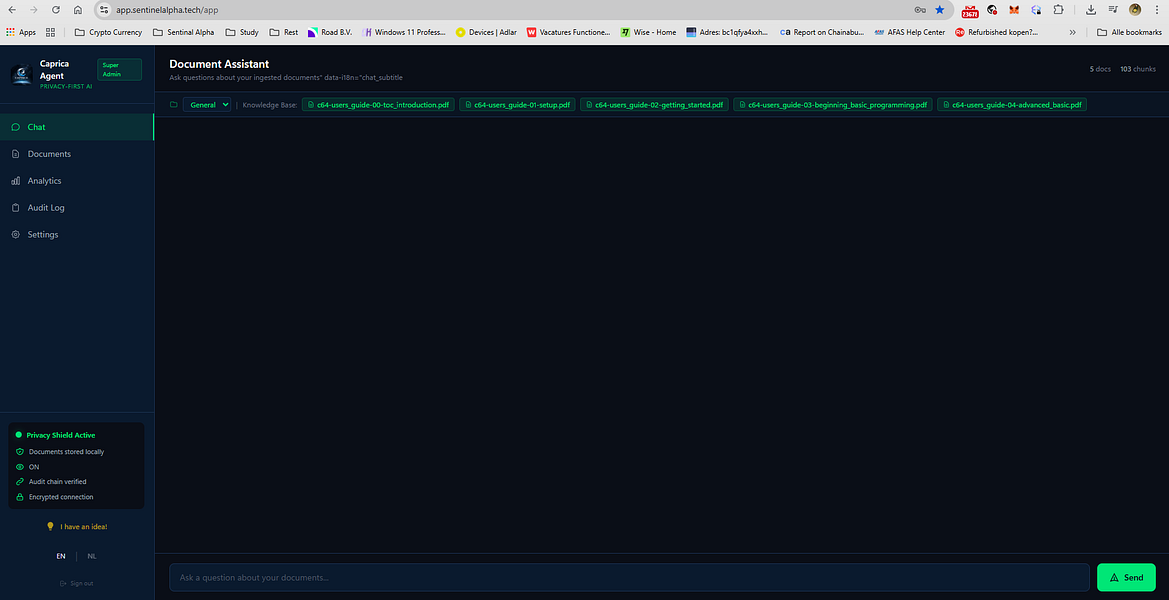Click the green Send button
The width and height of the screenshot is (1169, 600).
[x=1127, y=577]
